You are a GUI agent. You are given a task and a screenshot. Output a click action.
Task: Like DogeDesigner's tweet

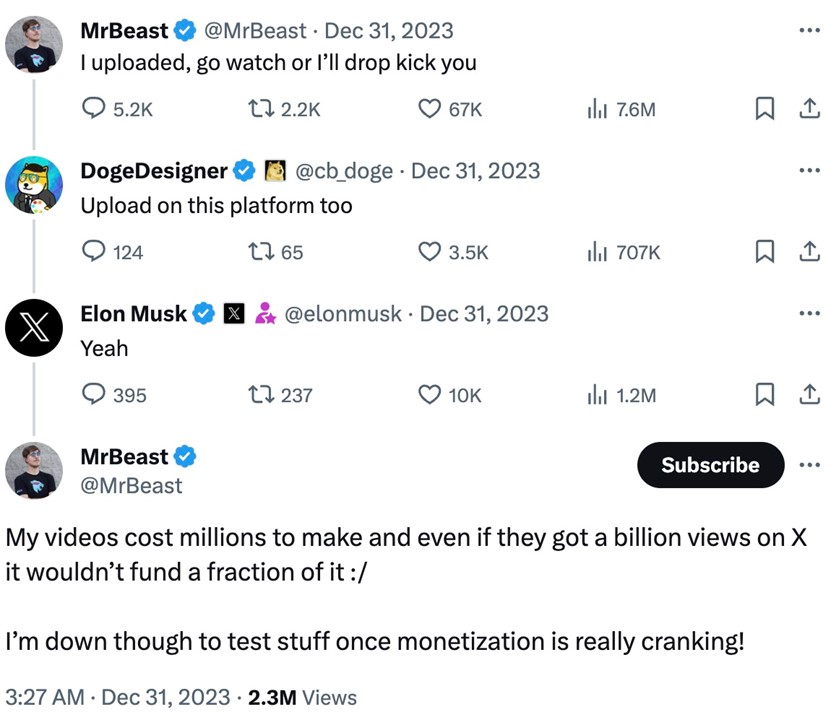pos(430,252)
